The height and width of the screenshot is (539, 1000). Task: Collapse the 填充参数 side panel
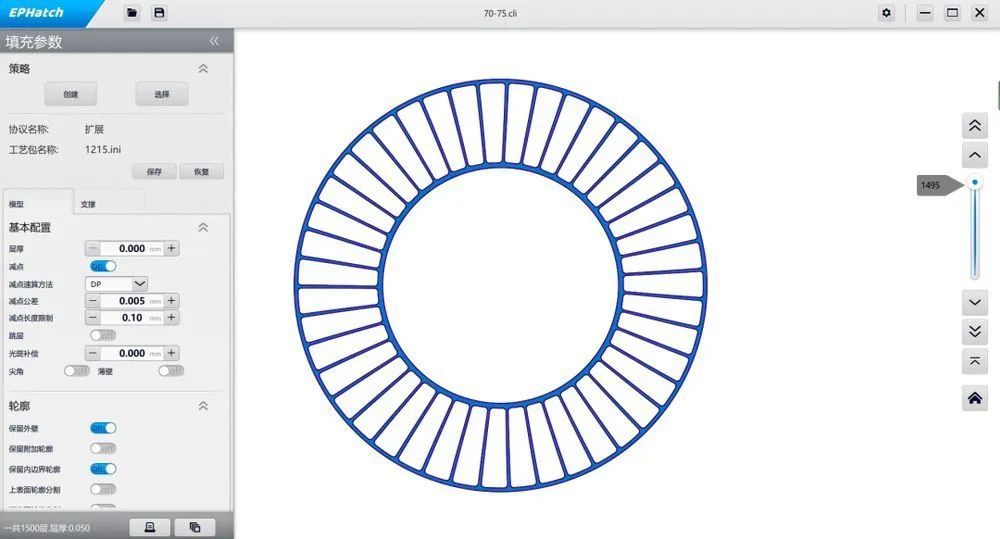click(x=214, y=41)
